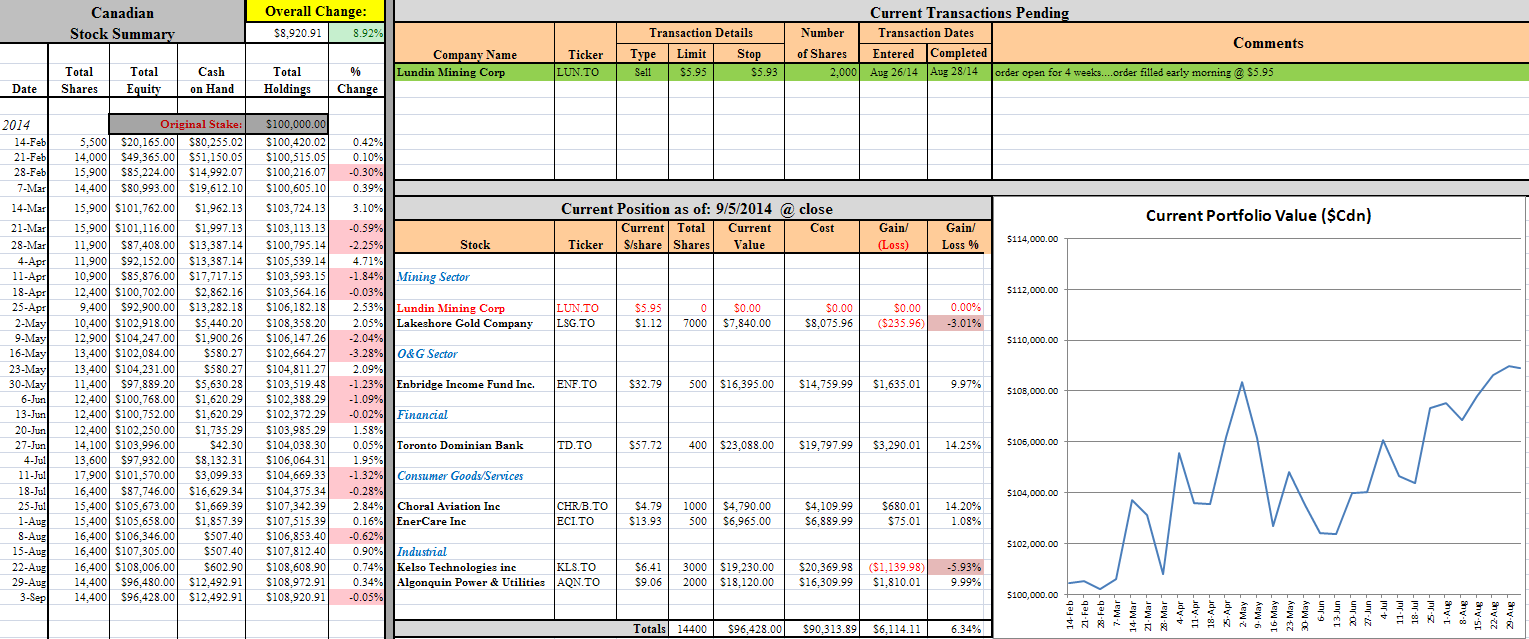Click the Mining Sector heading
Image resolution: width=1529 pixels, height=639 pixels.
point(433,277)
